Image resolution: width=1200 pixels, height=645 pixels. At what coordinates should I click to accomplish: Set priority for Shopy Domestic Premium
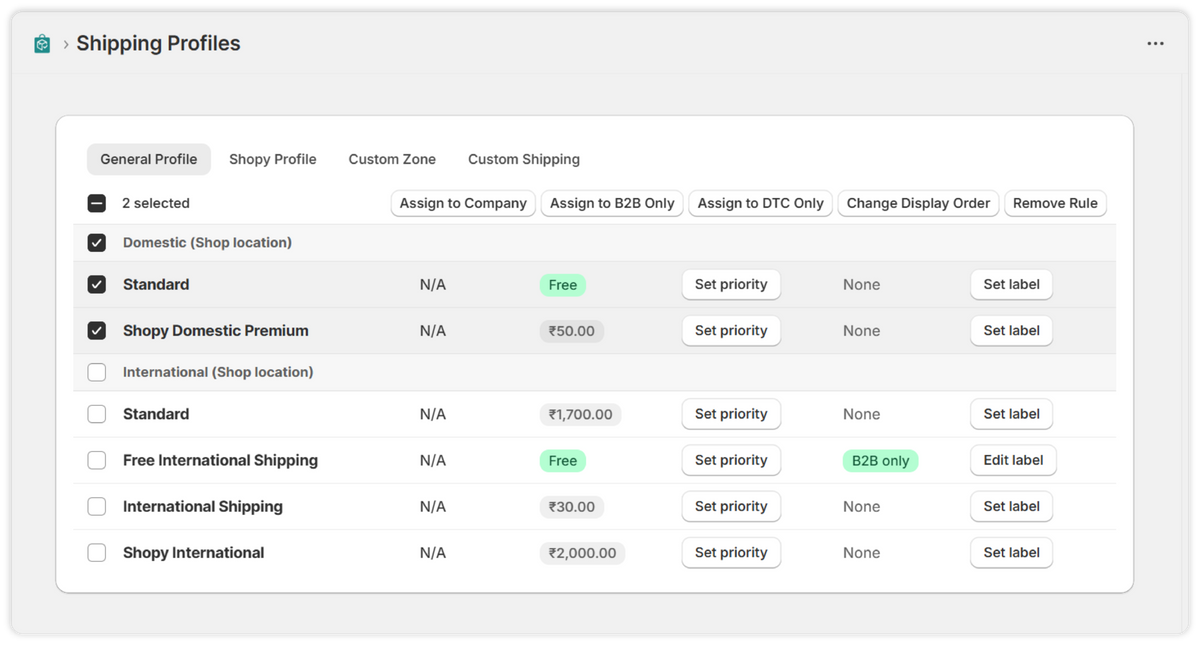tap(731, 331)
